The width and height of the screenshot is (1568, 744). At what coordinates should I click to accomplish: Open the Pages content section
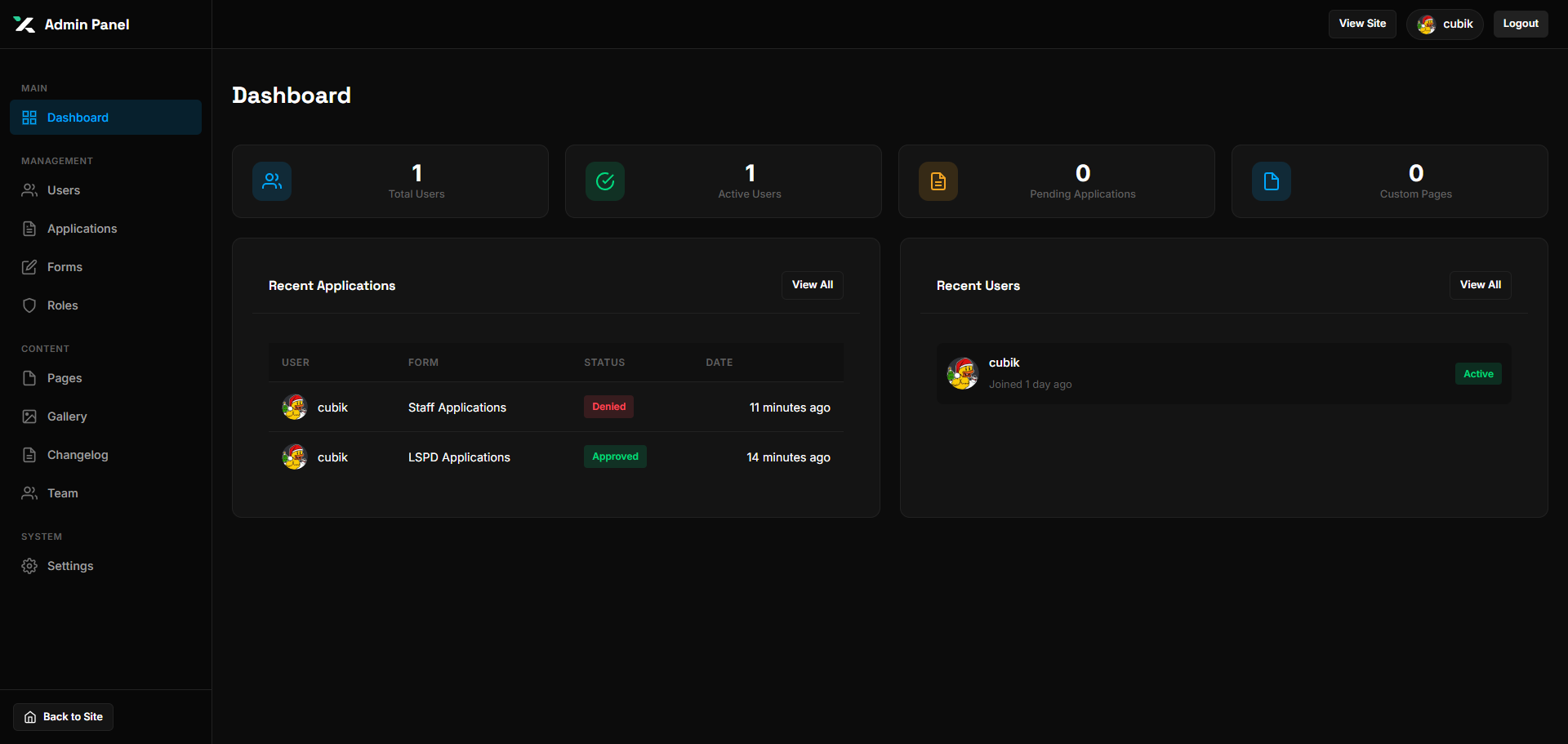105,378
